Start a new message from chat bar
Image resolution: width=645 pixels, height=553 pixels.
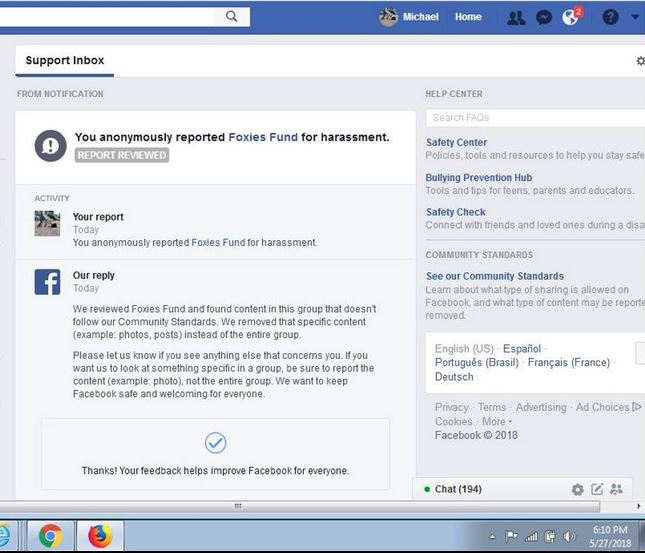pyautogui.click(x=597, y=489)
